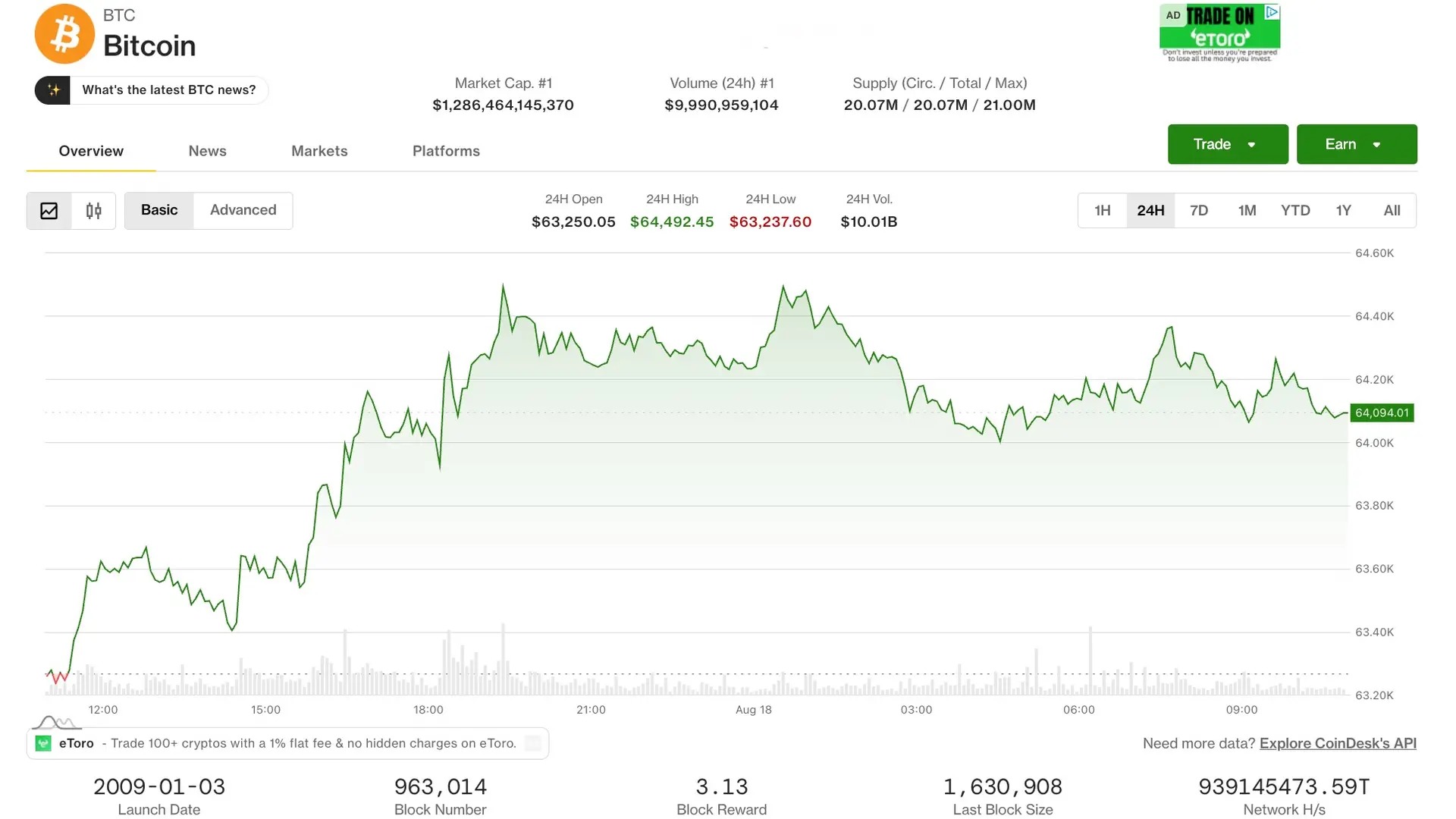Set chart range to 24H
The image size is (1456, 819).
1150,210
